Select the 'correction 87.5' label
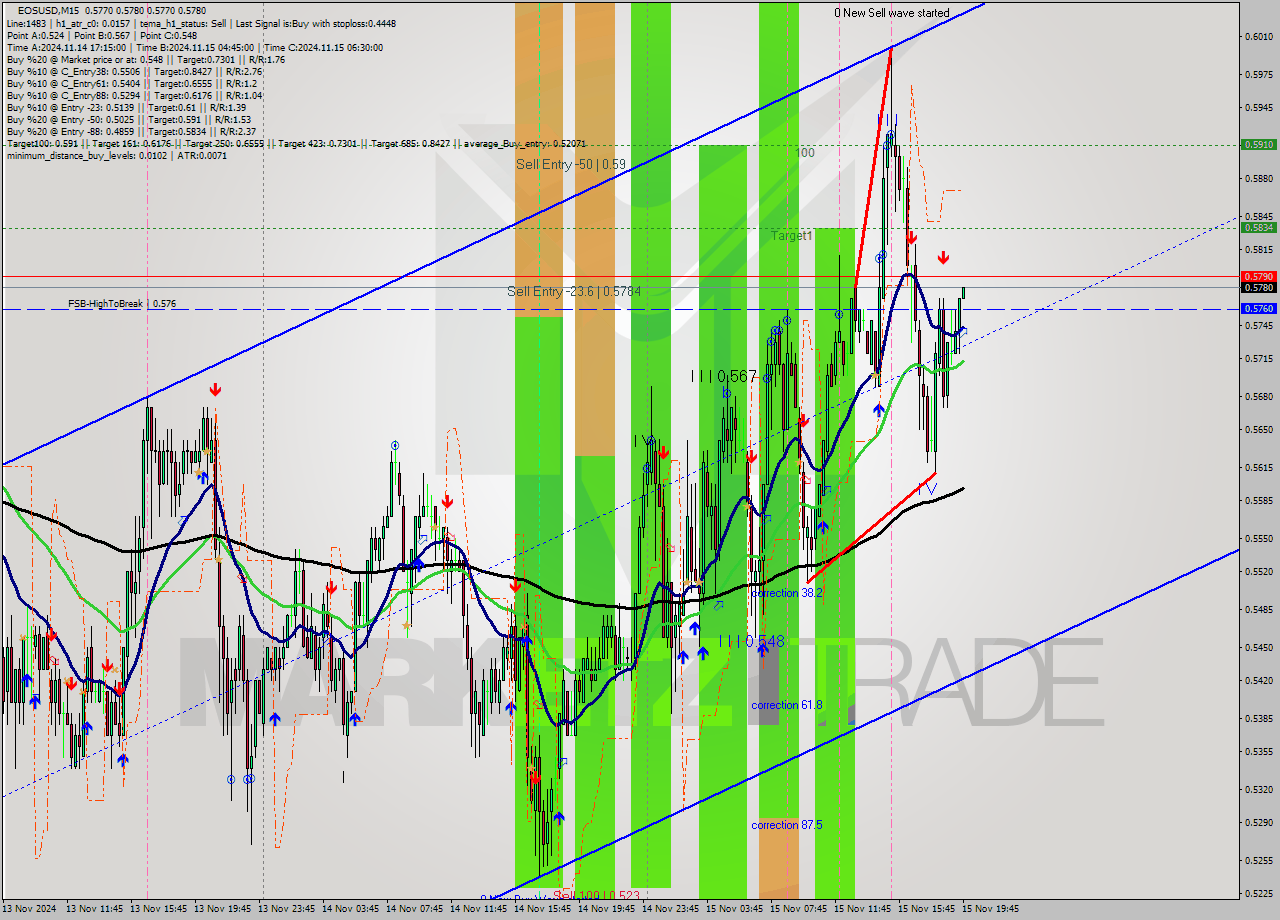Viewport: 1280px width, 920px height. click(x=787, y=825)
